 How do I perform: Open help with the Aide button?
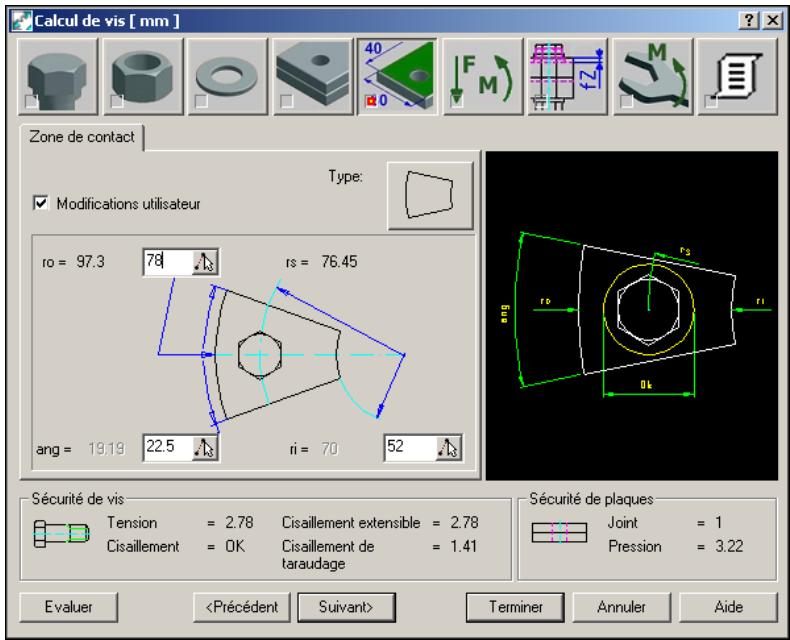coord(728,607)
